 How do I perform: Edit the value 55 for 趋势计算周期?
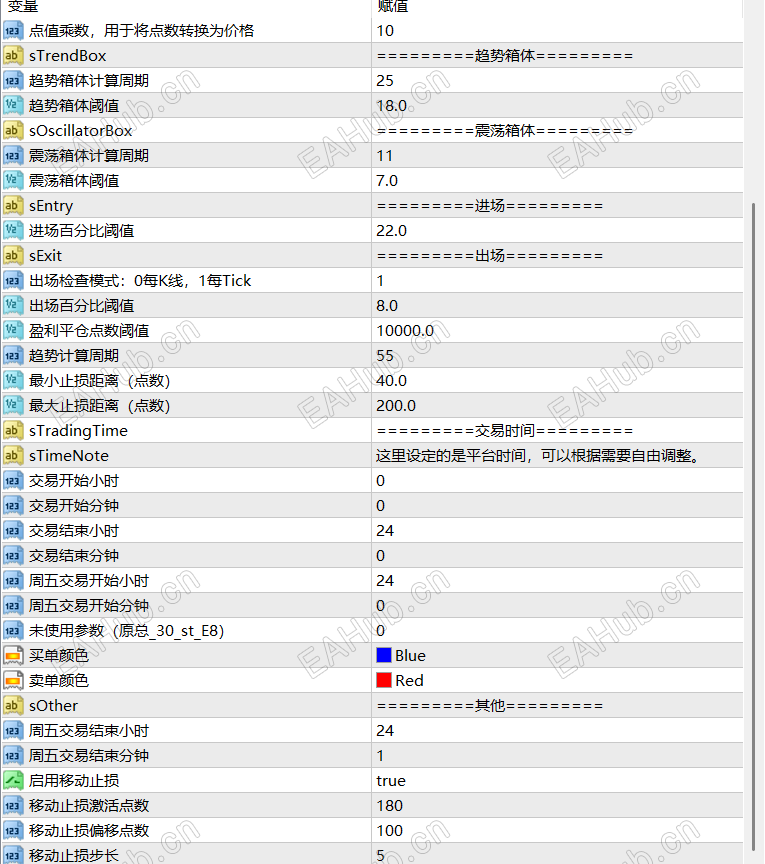tap(385, 355)
